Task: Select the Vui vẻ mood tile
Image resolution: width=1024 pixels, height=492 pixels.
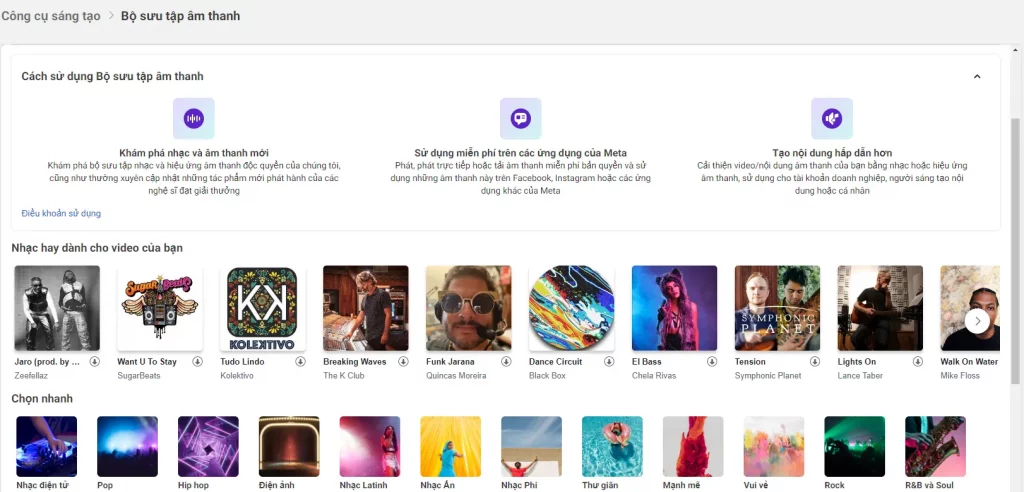Action: [x=774, y=446]
